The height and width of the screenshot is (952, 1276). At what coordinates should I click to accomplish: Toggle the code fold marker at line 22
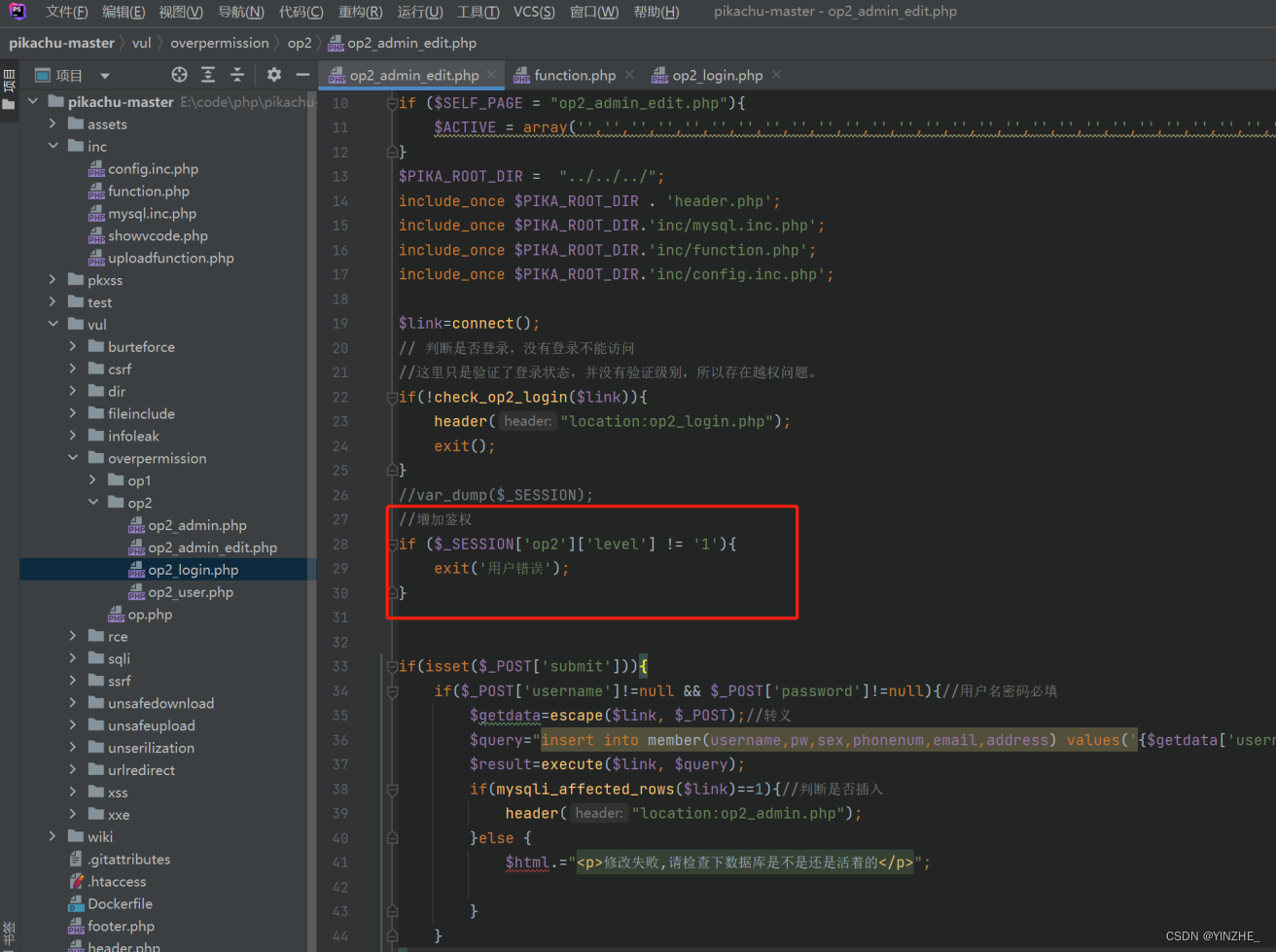pyautogui.click(x=392, y=397)
